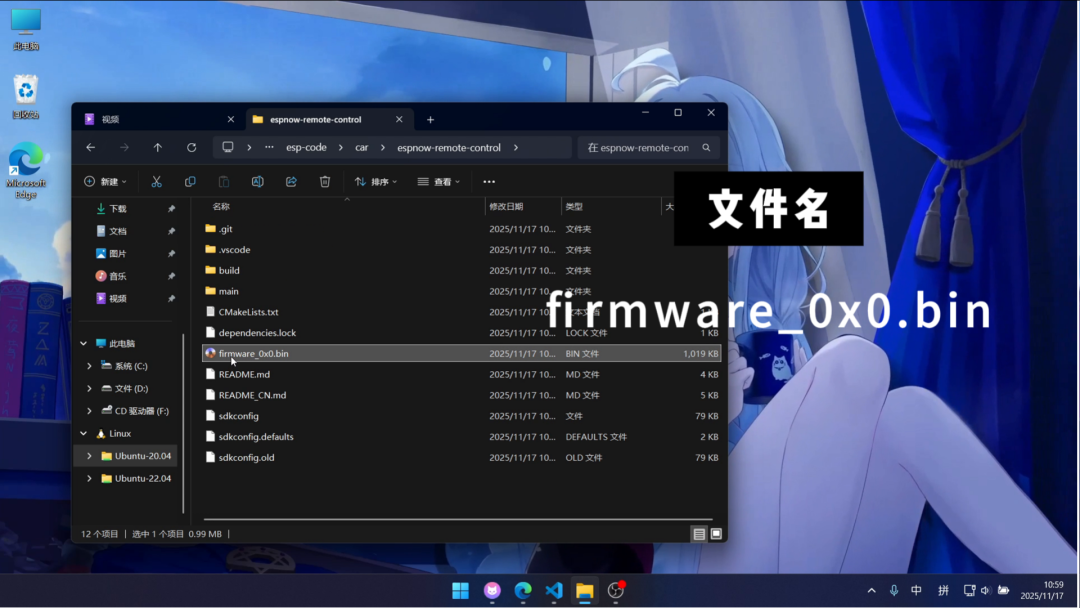
Task: Go forward with the right arrow
Action: (x=124, y=147)
